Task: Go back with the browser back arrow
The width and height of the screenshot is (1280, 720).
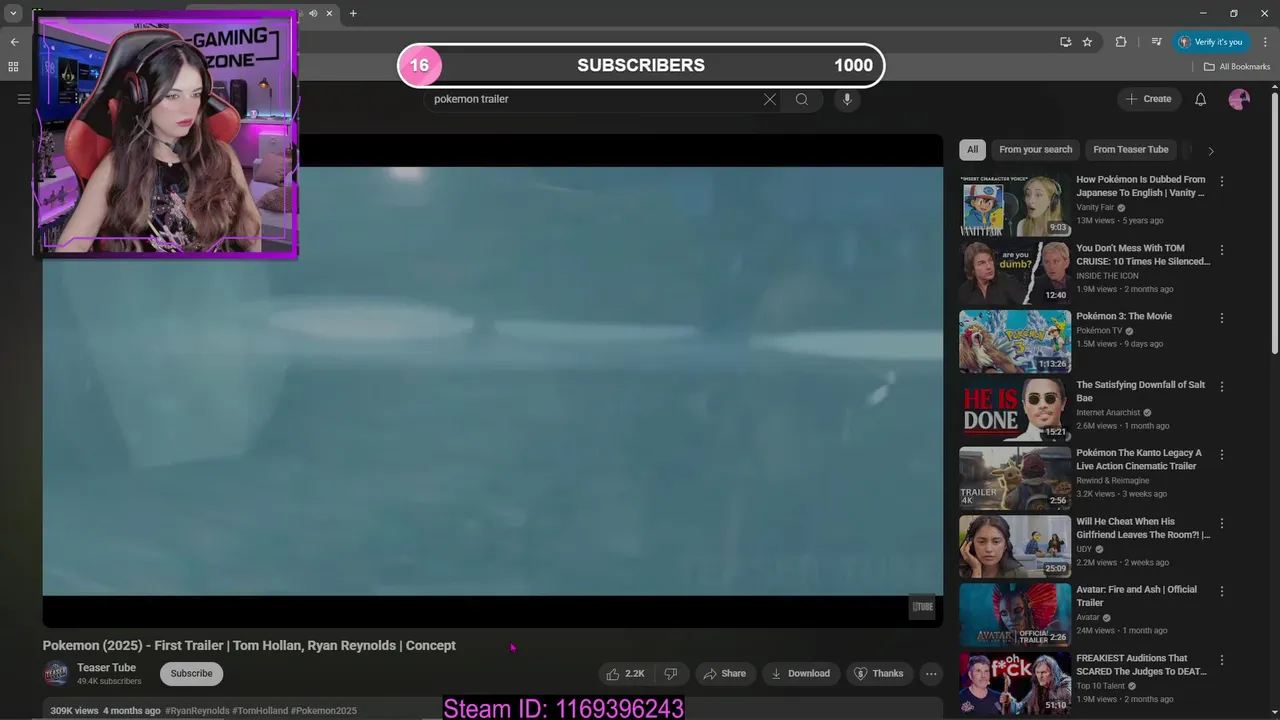Action: click(x=14, y=42)
